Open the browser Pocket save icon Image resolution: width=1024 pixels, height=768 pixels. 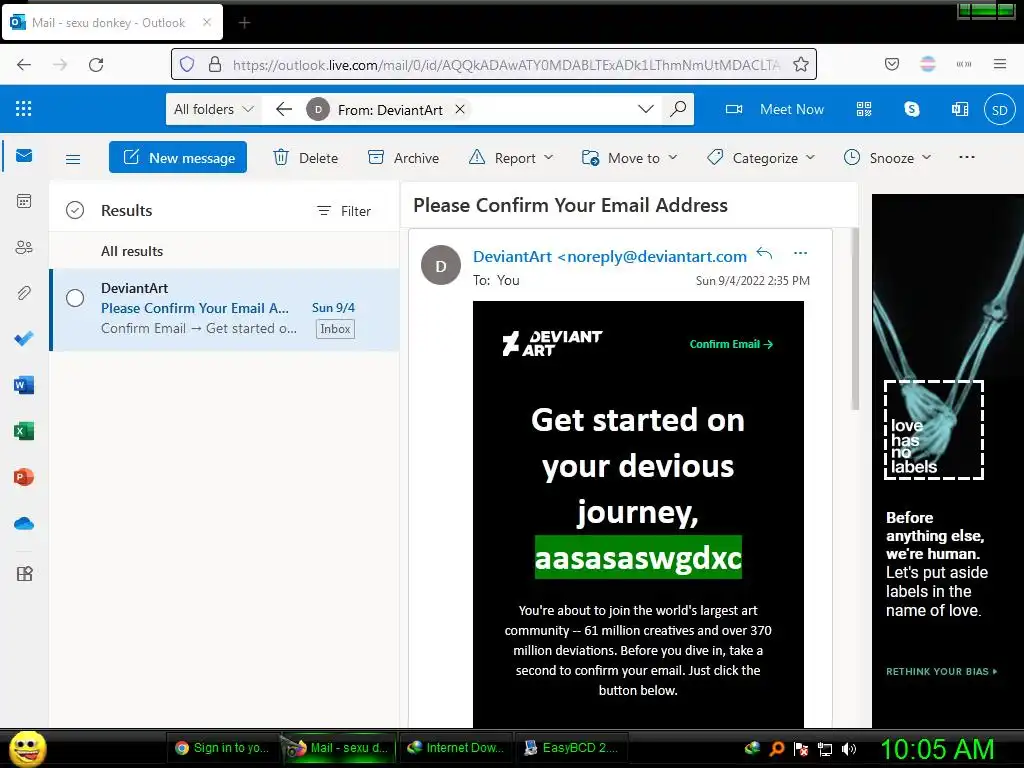click(892, 64)
